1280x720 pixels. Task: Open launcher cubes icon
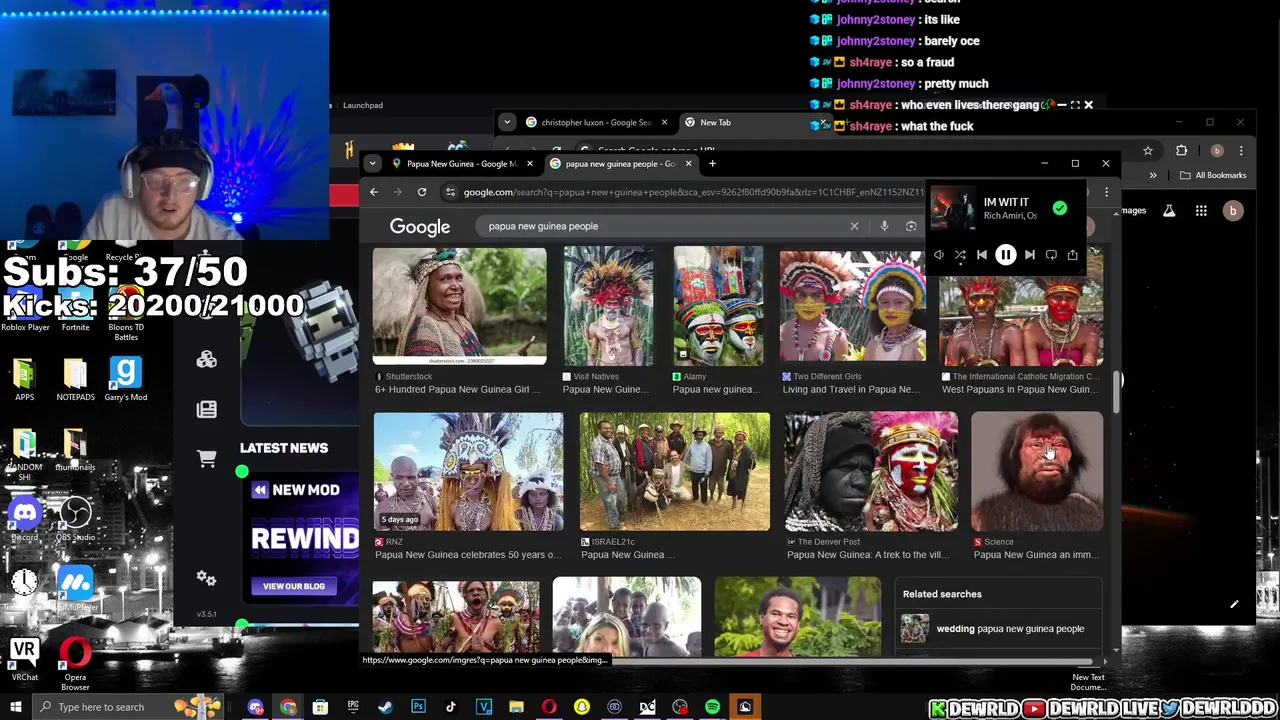(206, 360)
